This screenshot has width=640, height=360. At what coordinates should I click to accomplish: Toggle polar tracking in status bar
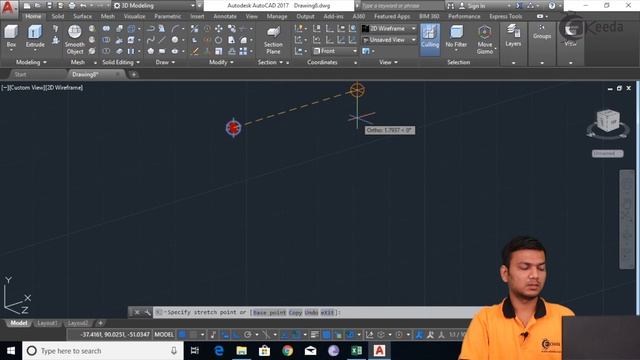pos(247,334)
